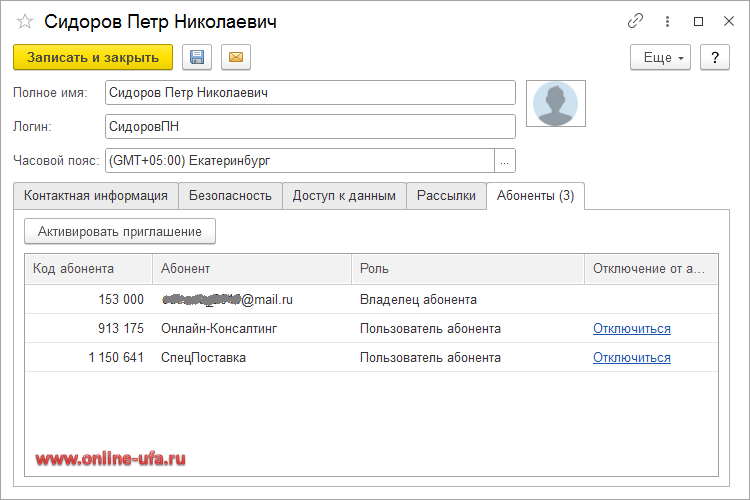This screenshot has height=500, width=750.
Task: Click Записать и закрыть button
Action: click(x=93, y=57)
